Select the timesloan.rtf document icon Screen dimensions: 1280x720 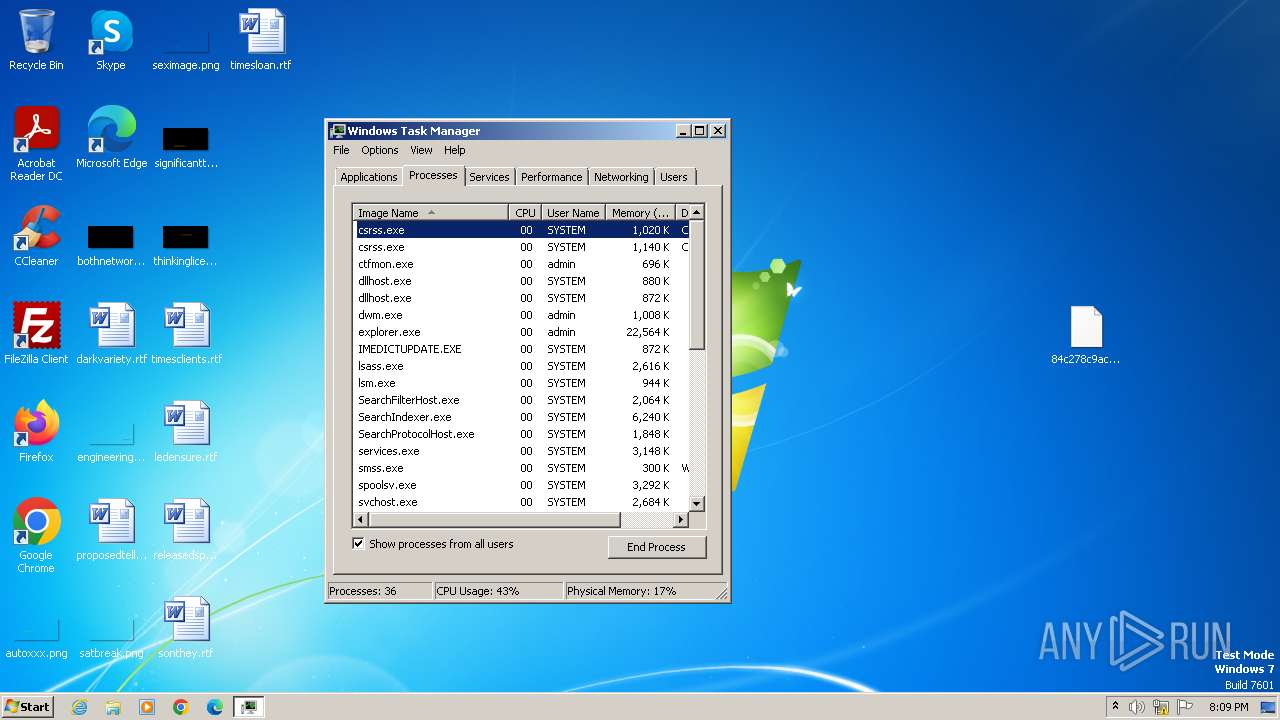[261, 40]
